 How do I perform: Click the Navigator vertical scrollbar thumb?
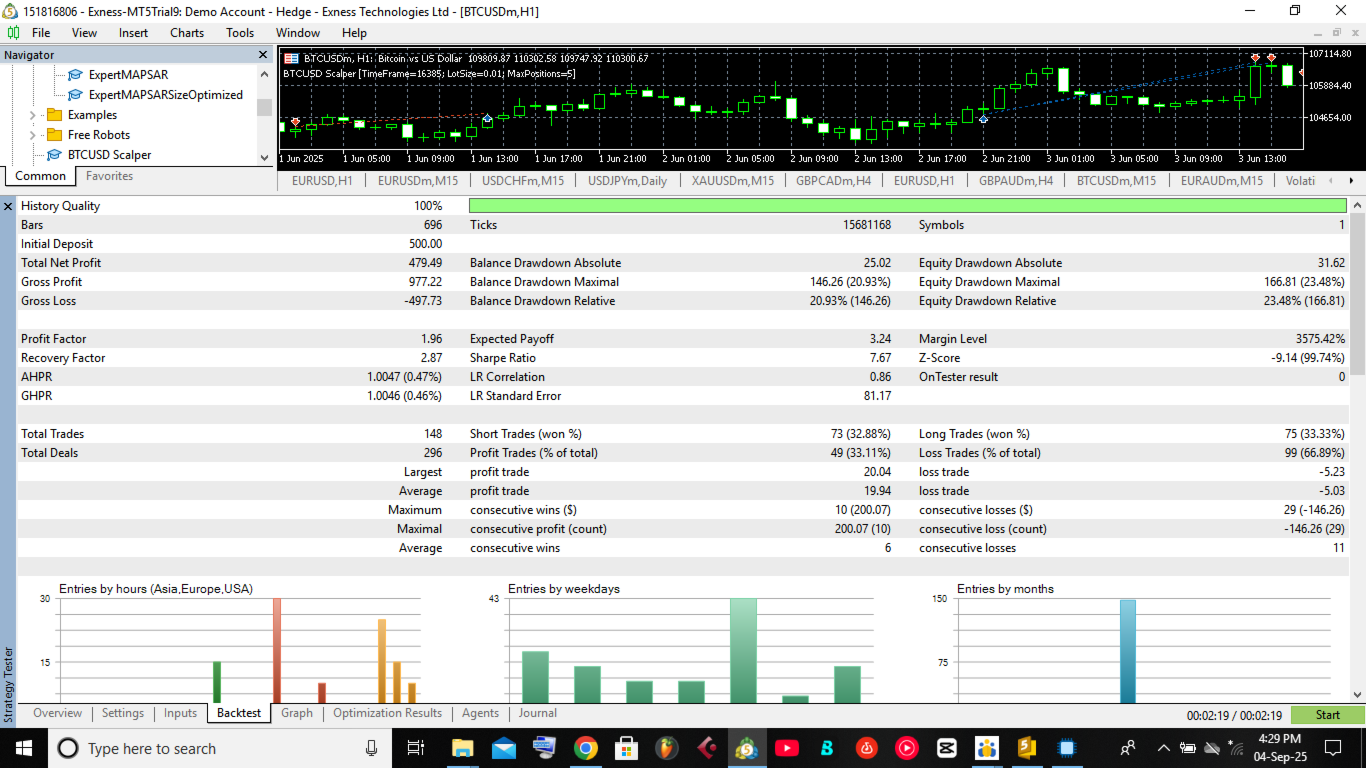264,107
